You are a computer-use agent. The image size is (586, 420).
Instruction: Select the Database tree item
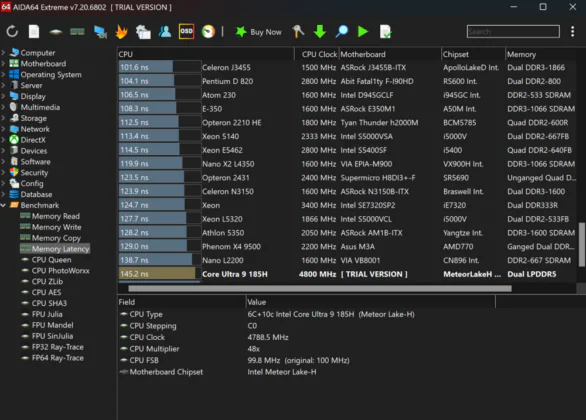(x=36, y=194)
